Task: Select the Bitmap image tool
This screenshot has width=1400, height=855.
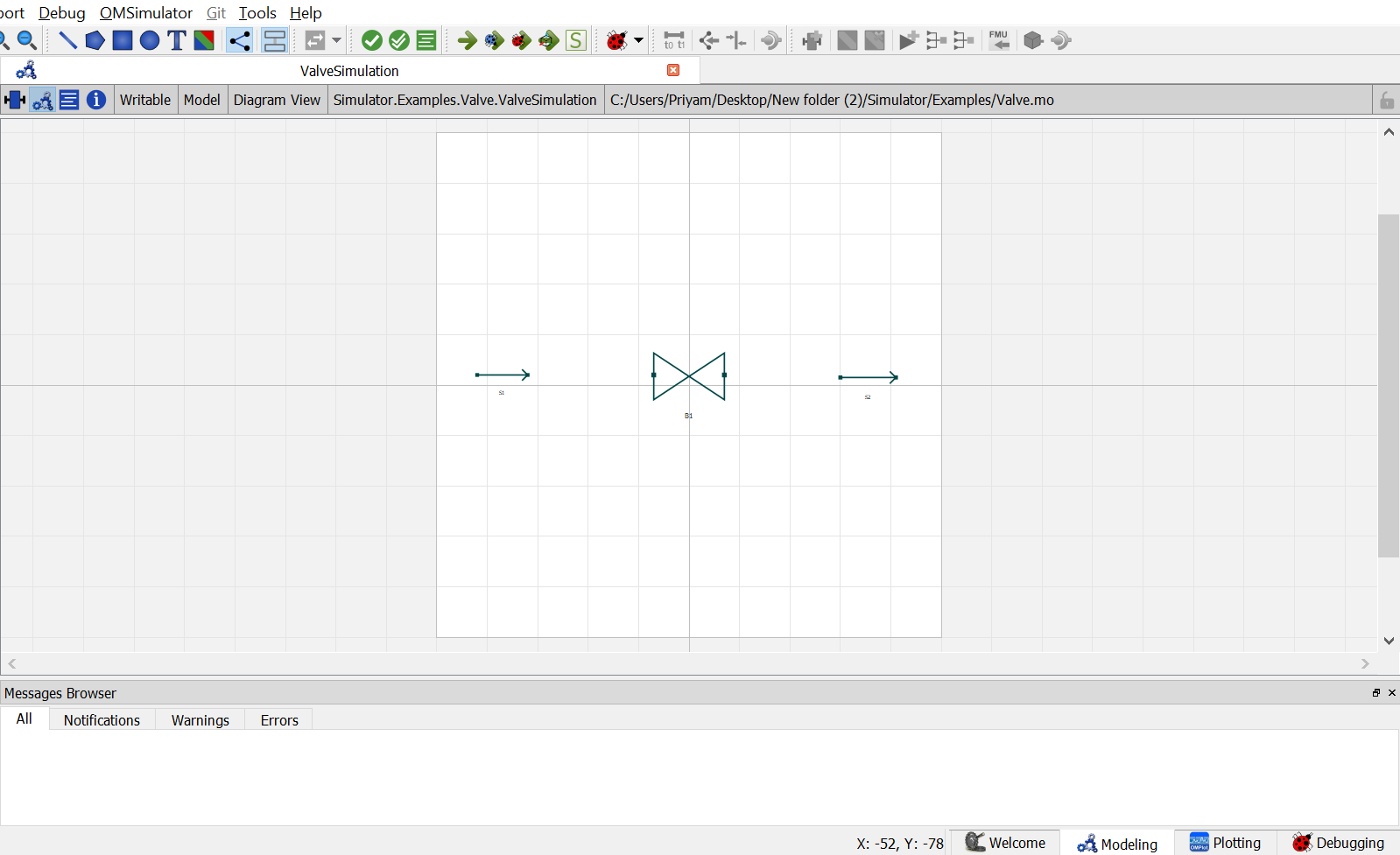Action: point(204,40)
